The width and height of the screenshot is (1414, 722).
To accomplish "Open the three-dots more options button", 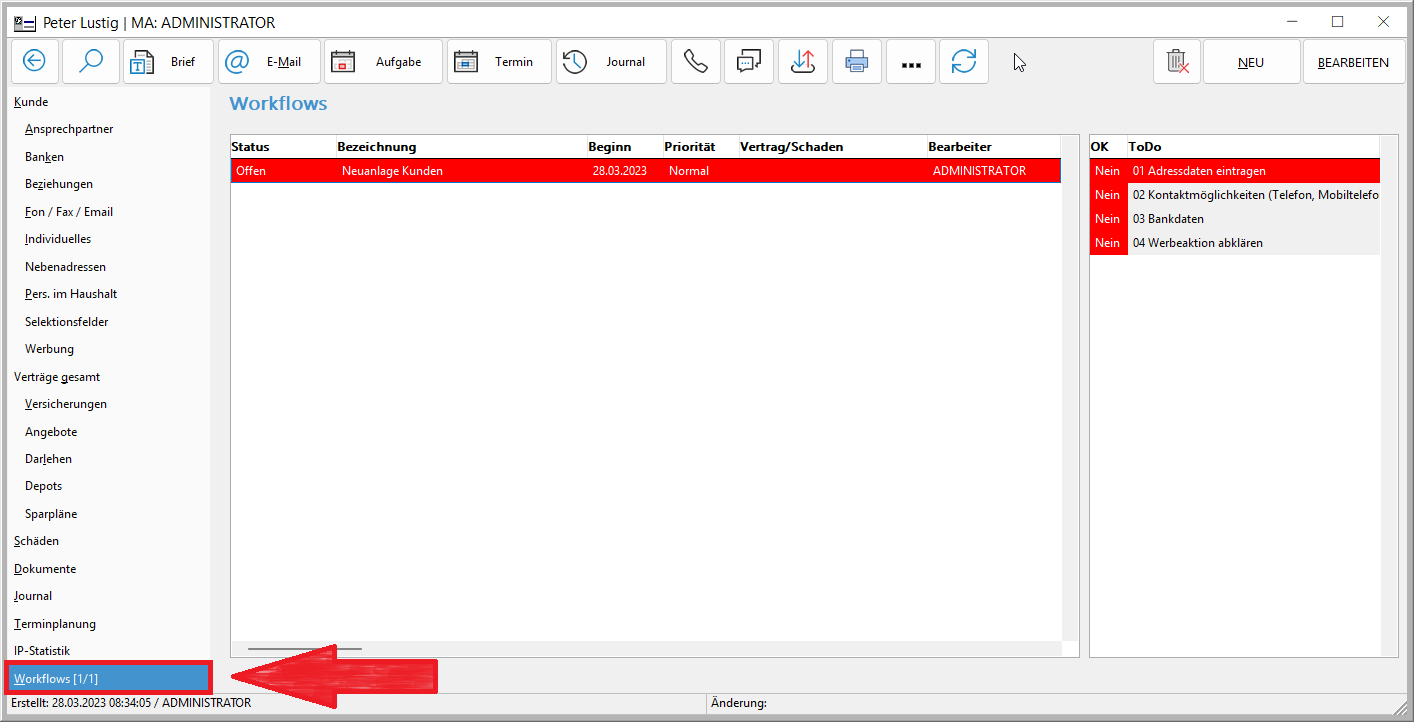I will pos(911,62).
